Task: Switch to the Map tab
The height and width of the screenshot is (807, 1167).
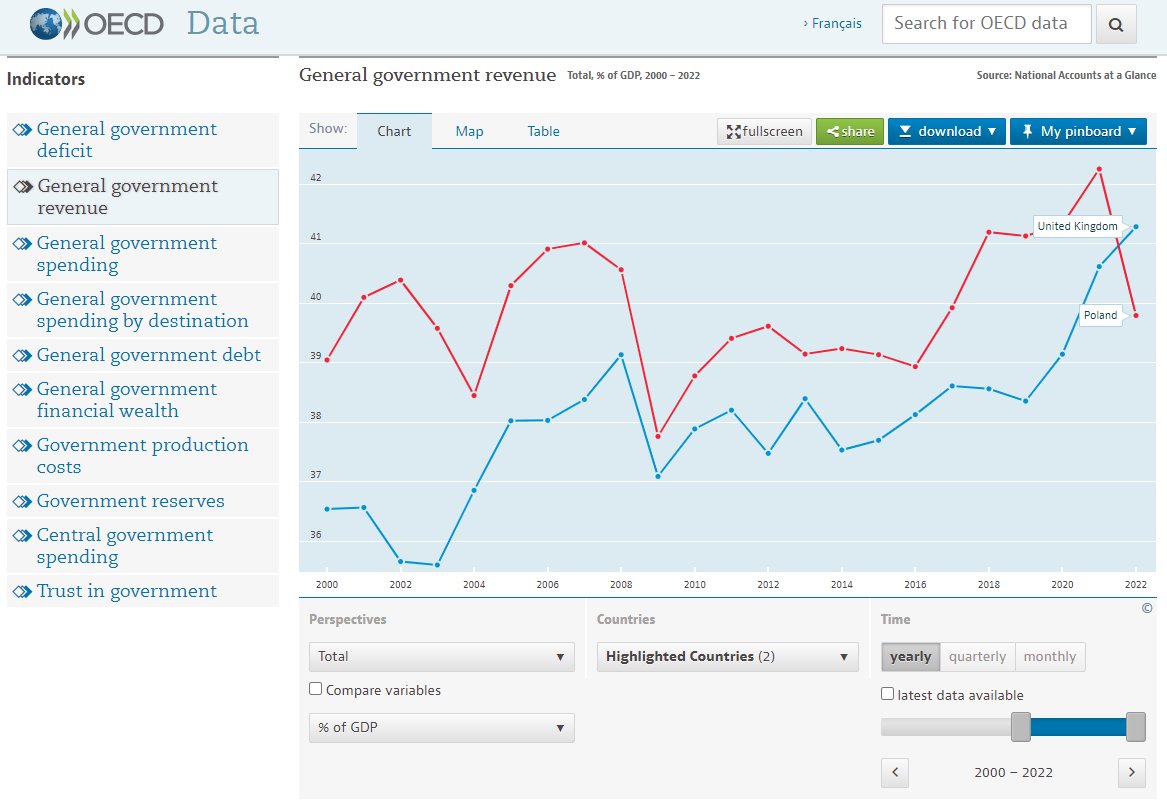Action: coord(469,132)
